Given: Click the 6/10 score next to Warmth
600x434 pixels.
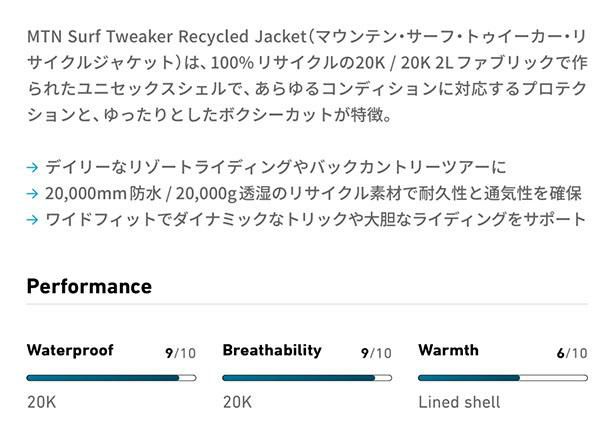Looking at the screenshot, I should [x=572, y=353].
